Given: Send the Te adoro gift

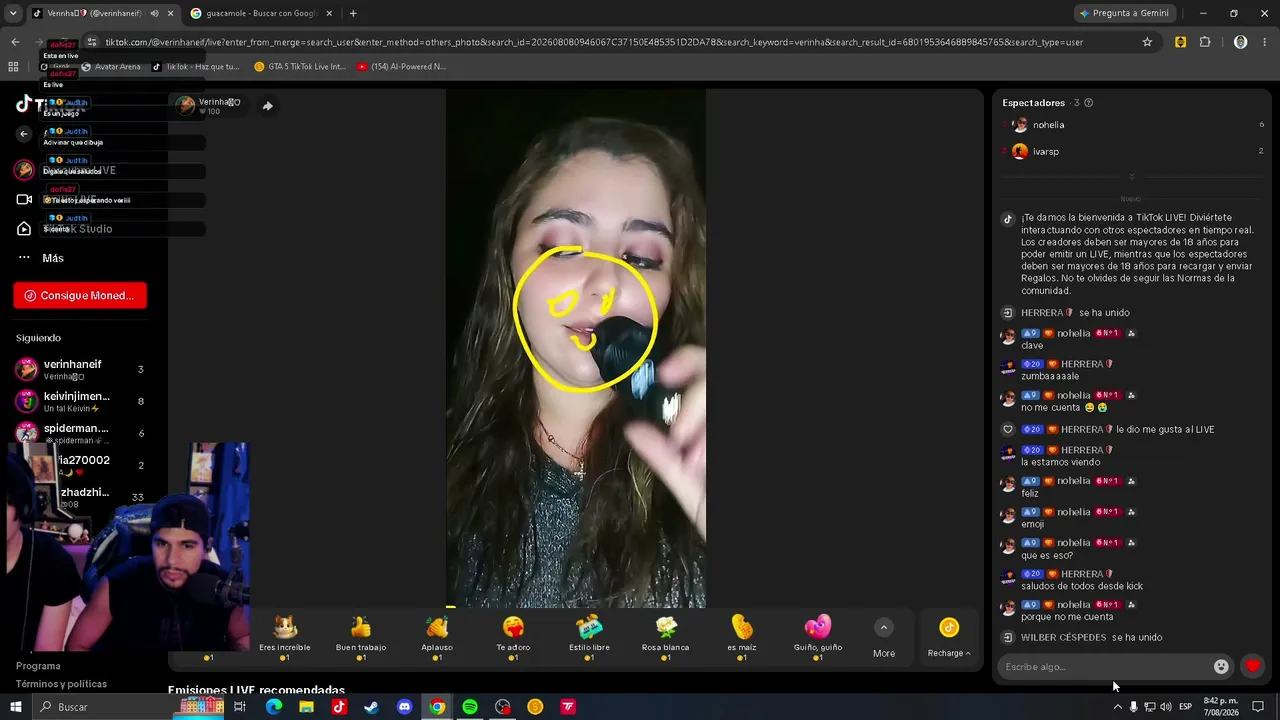Looking at the screenshot, I should point(513,636).
